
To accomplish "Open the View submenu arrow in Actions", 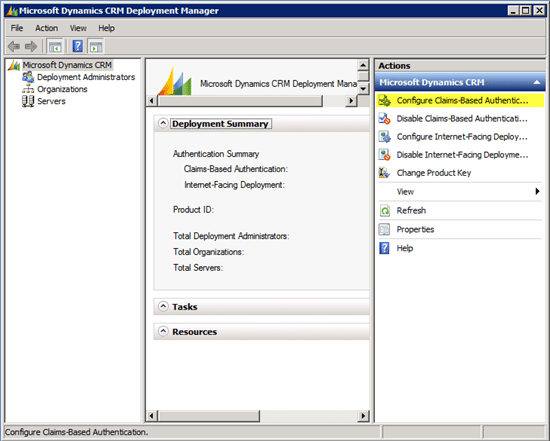I will (x=537, y=192).
